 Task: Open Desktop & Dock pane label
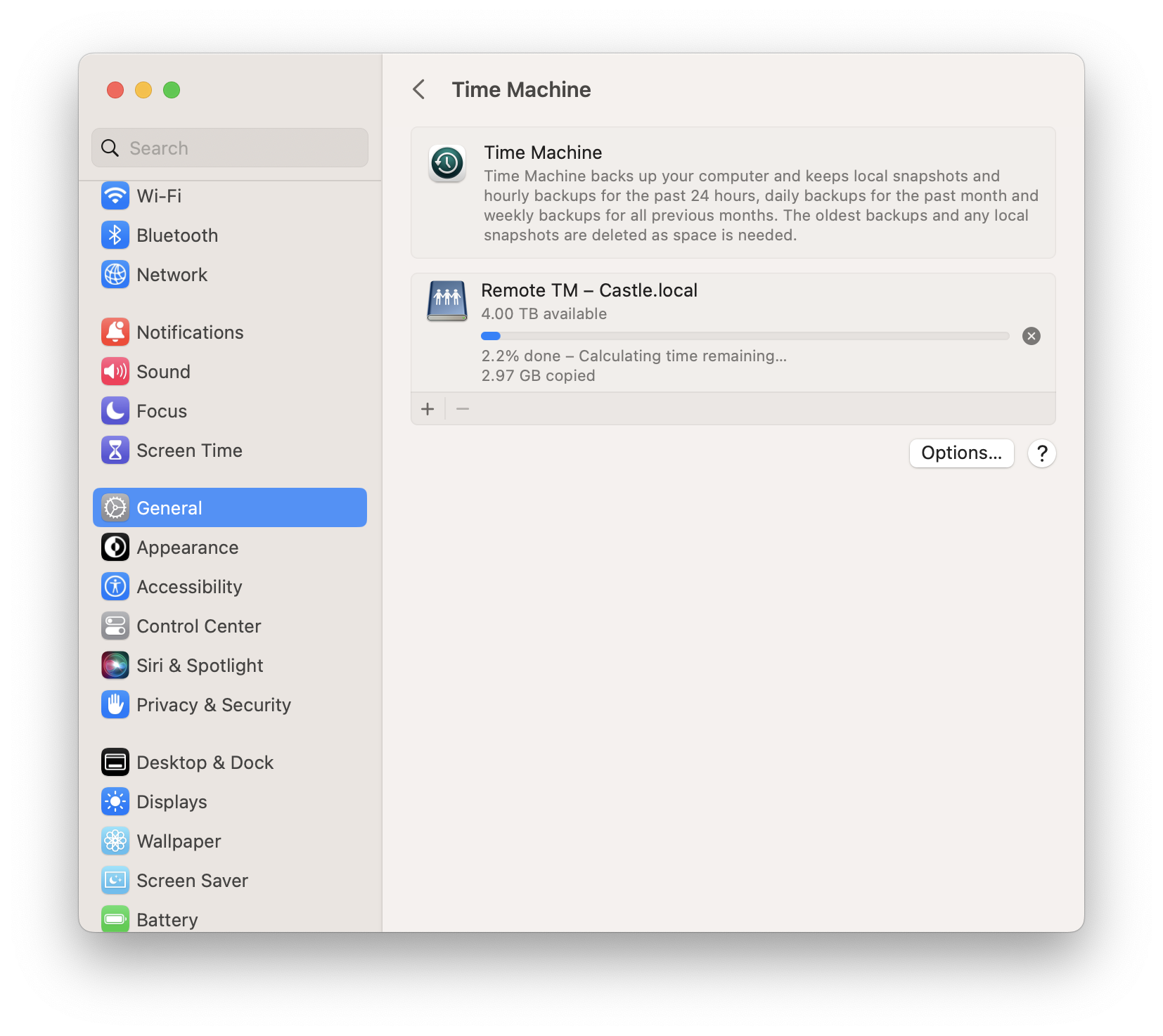205,763
